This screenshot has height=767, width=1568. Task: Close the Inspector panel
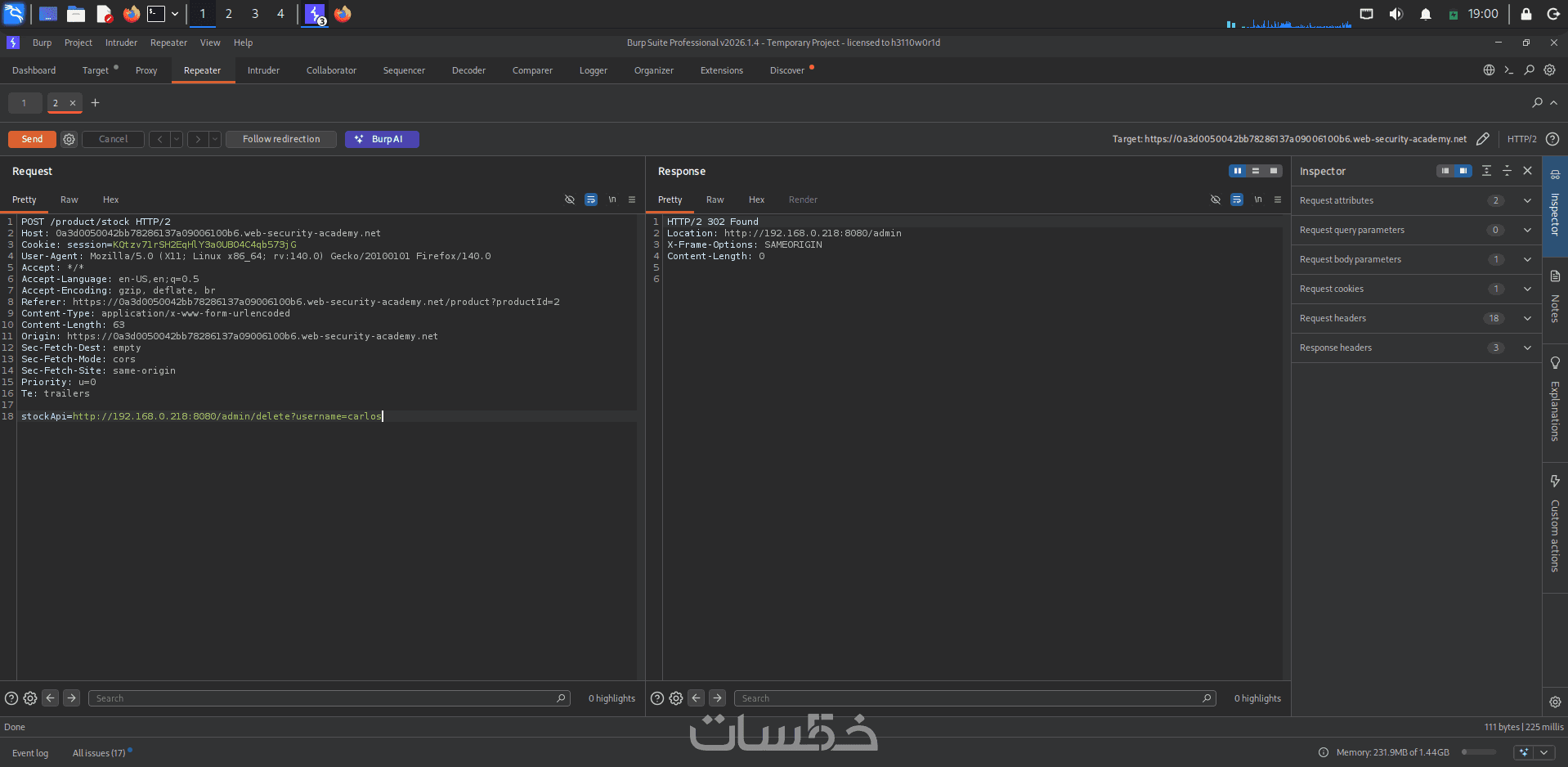[1527, 171]
